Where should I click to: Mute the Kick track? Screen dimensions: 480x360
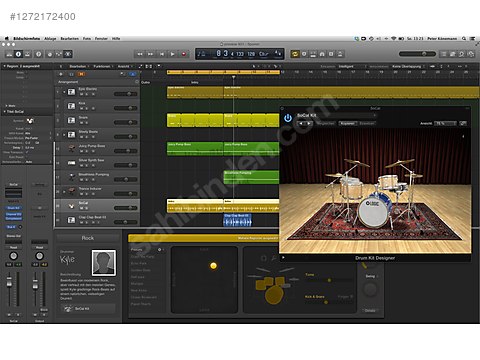point(82,108)
